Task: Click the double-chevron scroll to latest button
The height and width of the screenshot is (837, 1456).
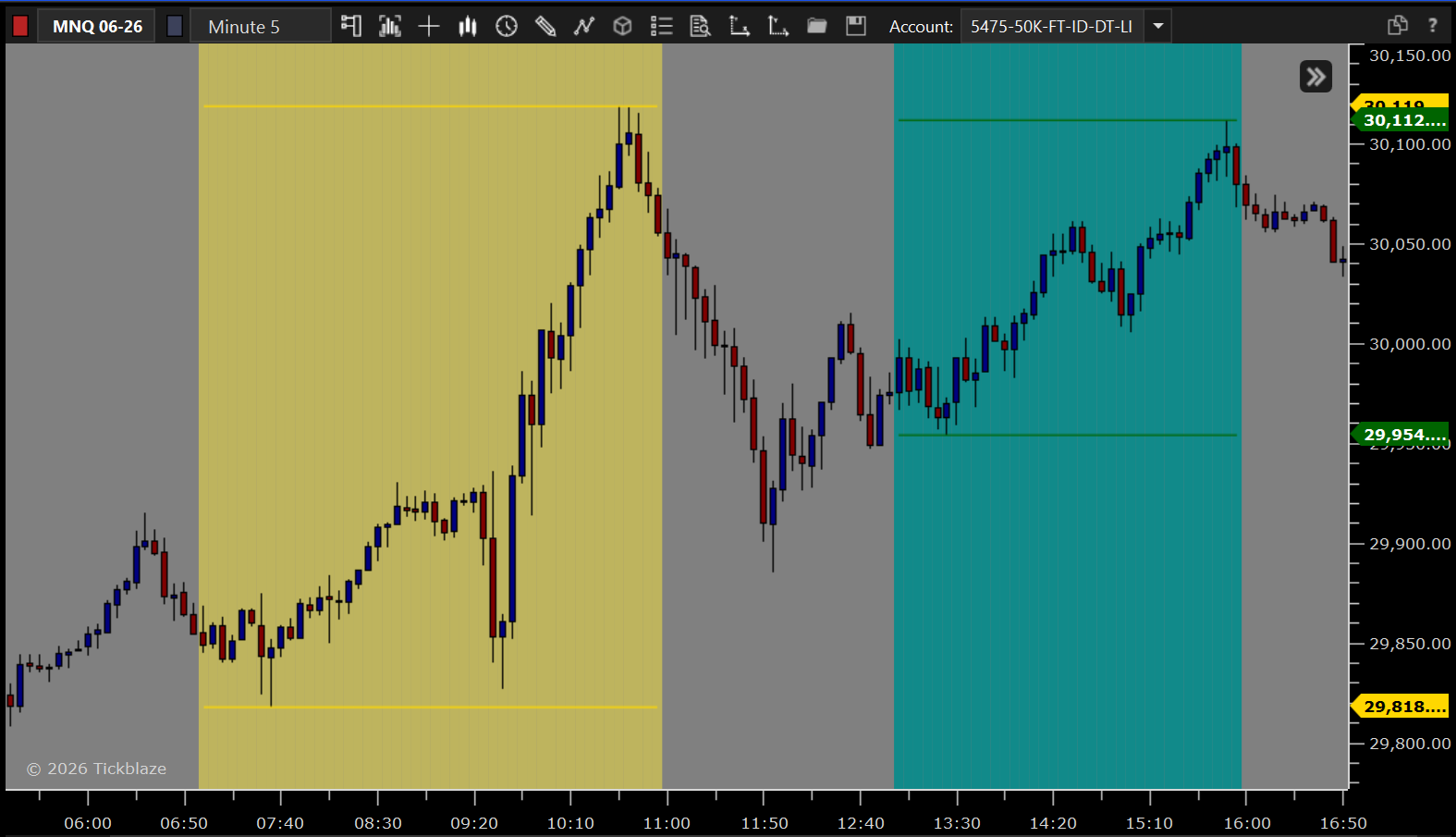Action: (x=1315, y=77)
